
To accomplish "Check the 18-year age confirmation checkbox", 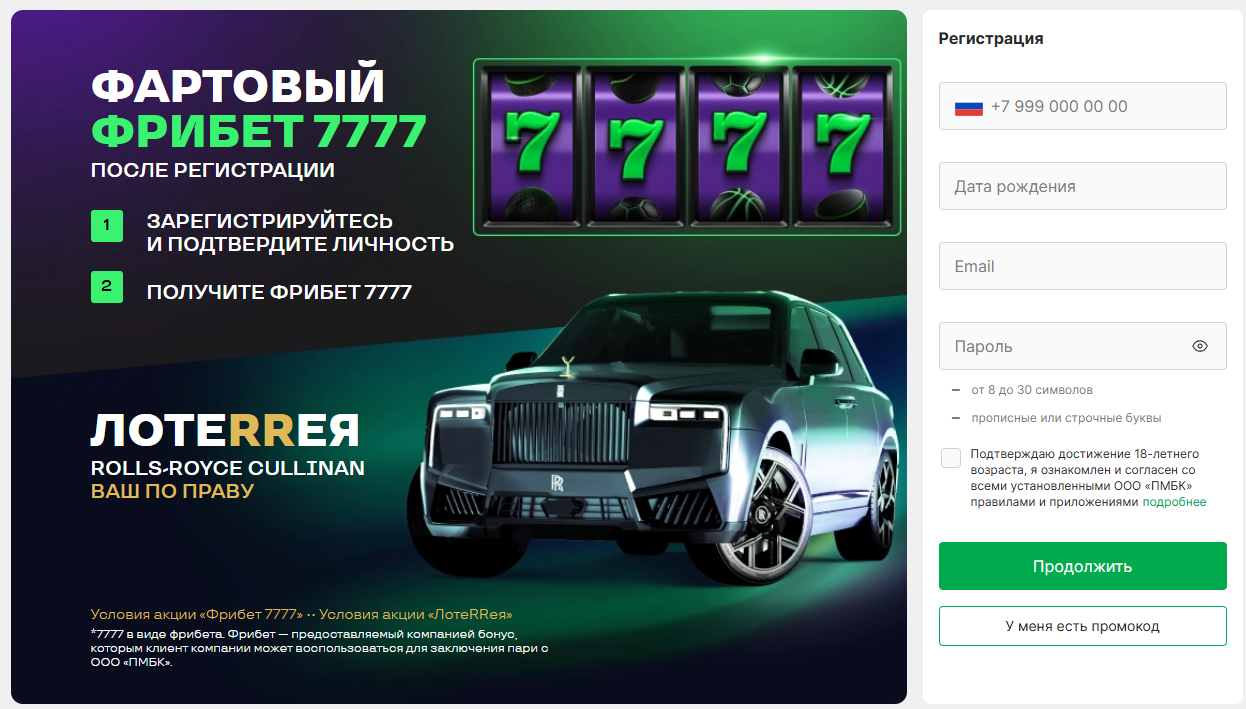I will coord(951,458).
